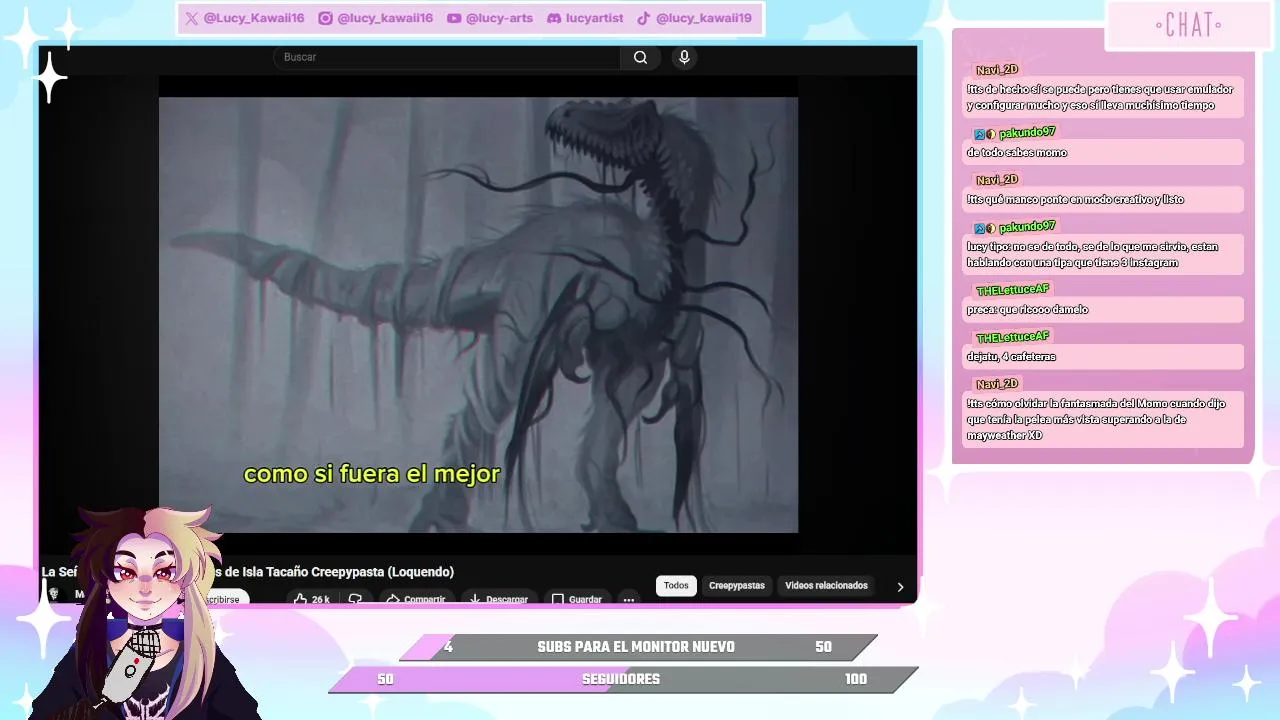Click the @lucy_kawaii19 TikTok handle text

pyautogui.click(x=704, y=18)
